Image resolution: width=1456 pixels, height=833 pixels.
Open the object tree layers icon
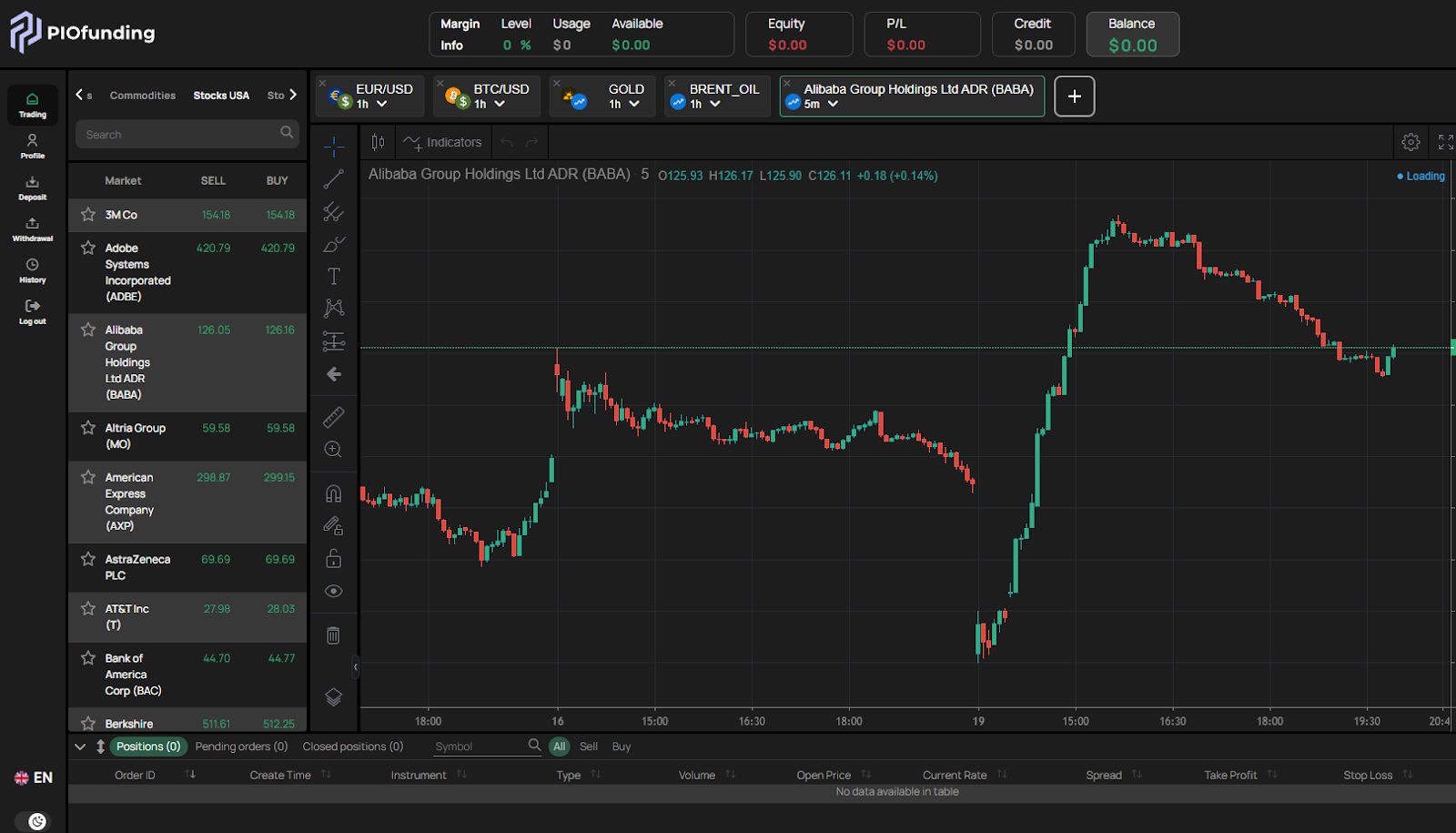334,696
